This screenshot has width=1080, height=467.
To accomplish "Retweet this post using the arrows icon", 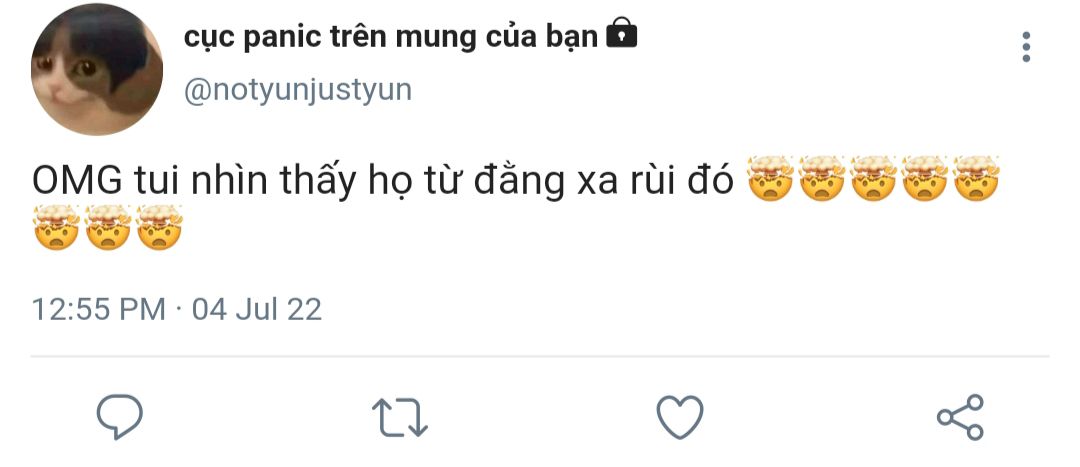I will point(400,418).
